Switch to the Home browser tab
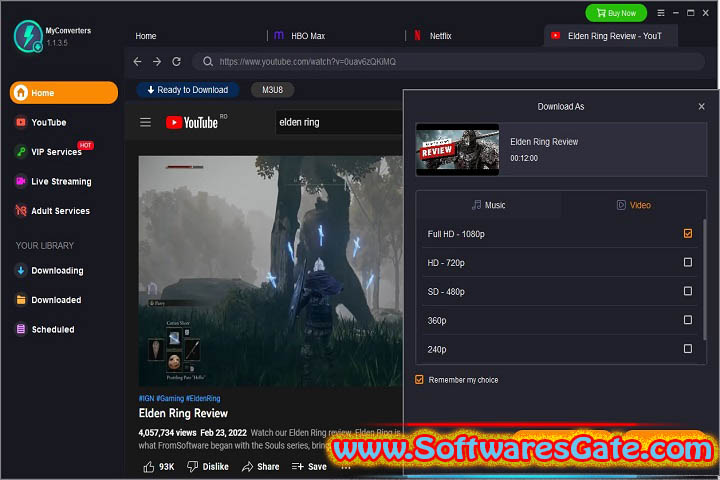Viewport: 720px width, 480px height. pos(146,36)
